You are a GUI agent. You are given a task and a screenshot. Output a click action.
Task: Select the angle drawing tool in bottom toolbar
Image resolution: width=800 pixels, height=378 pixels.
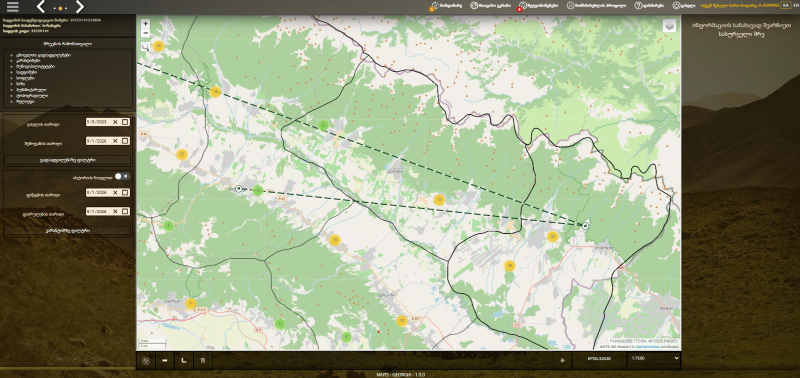(184, 361)
